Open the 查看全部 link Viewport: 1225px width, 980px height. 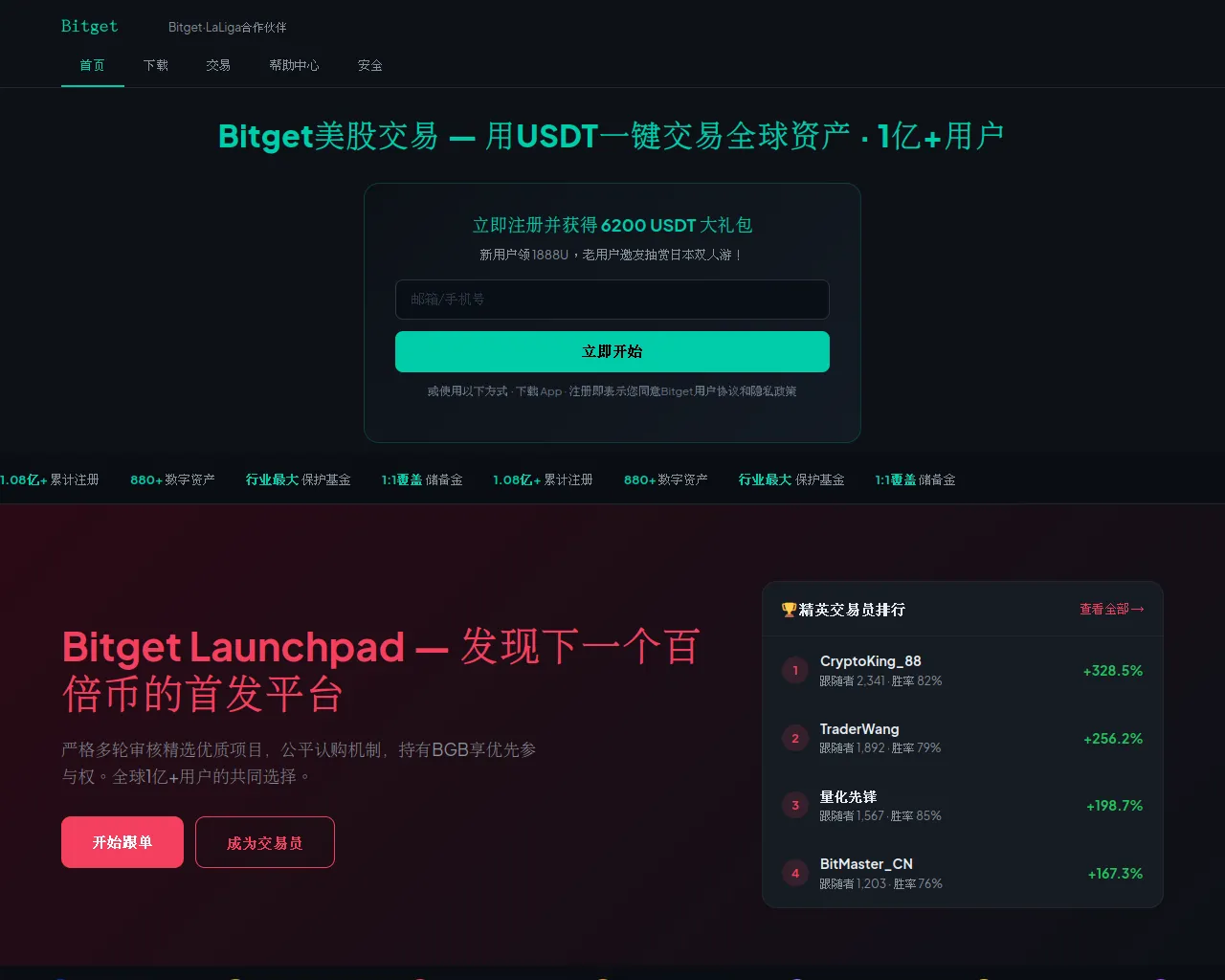click(x=1112, y=610)
